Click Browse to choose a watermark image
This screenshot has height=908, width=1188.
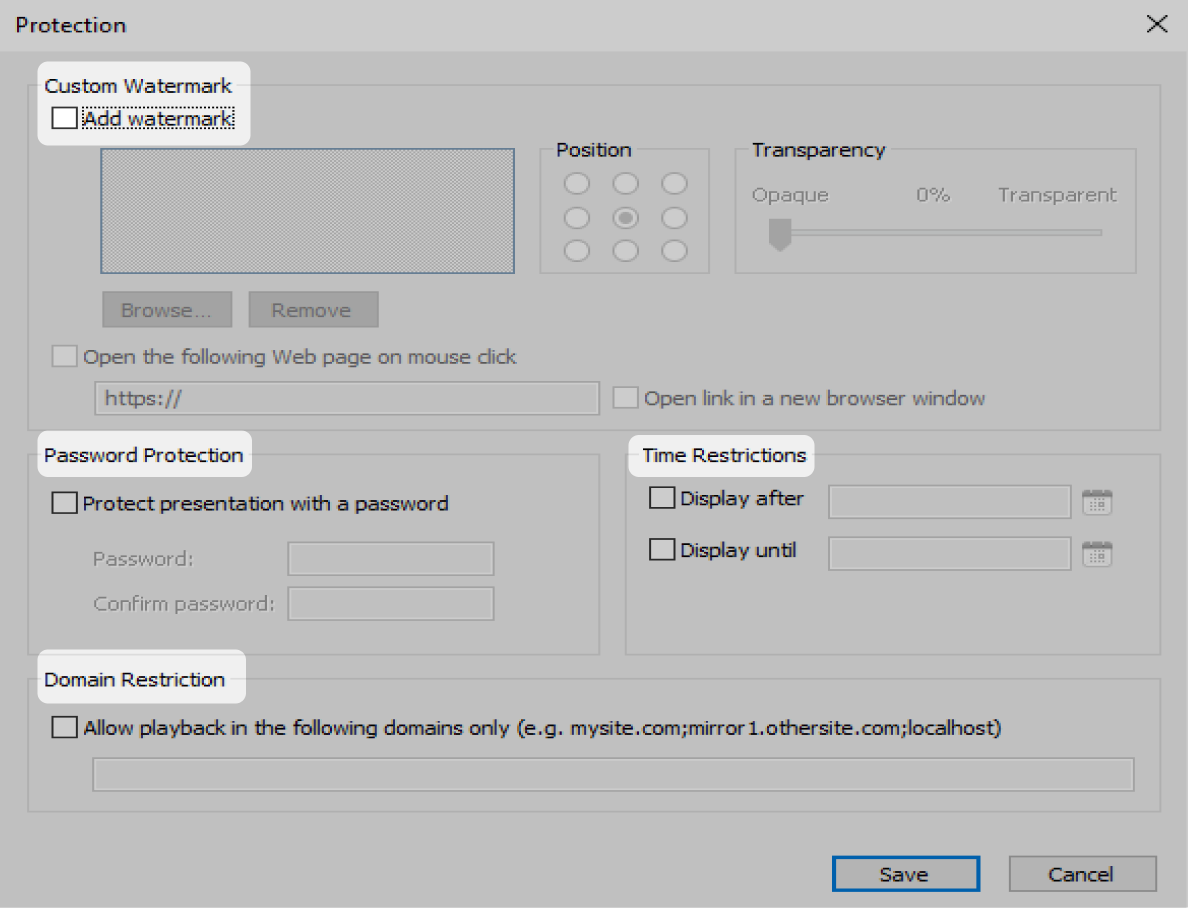tap(166, 309)
